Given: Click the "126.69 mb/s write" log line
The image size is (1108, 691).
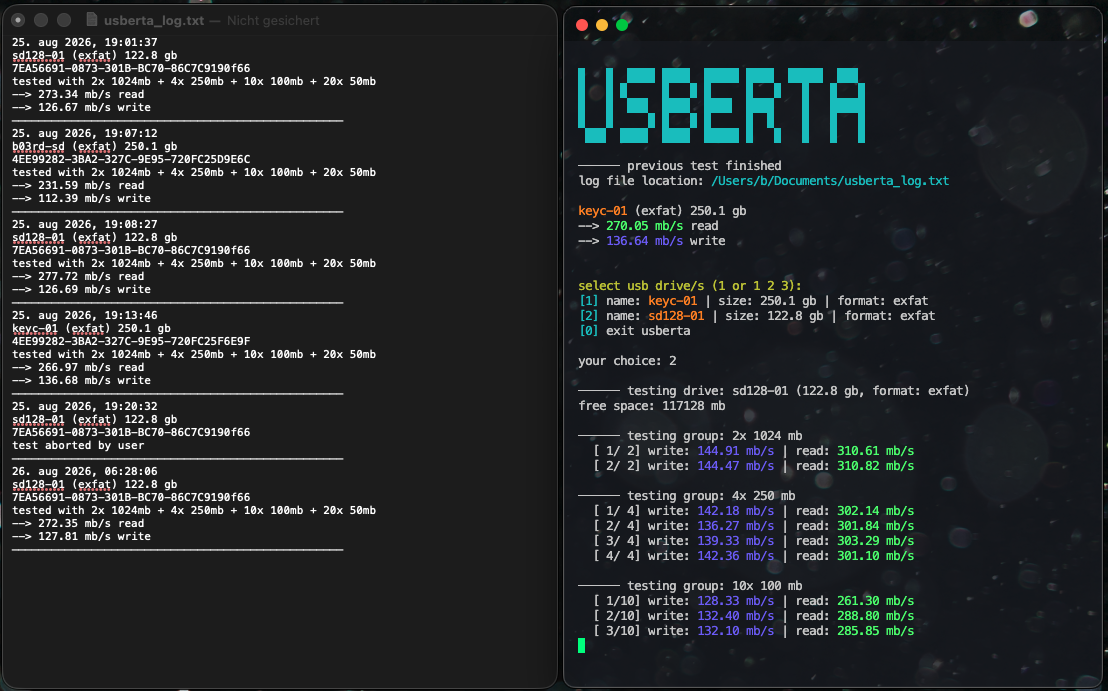Looking at the screenshot, I should (x=81, y=290).
